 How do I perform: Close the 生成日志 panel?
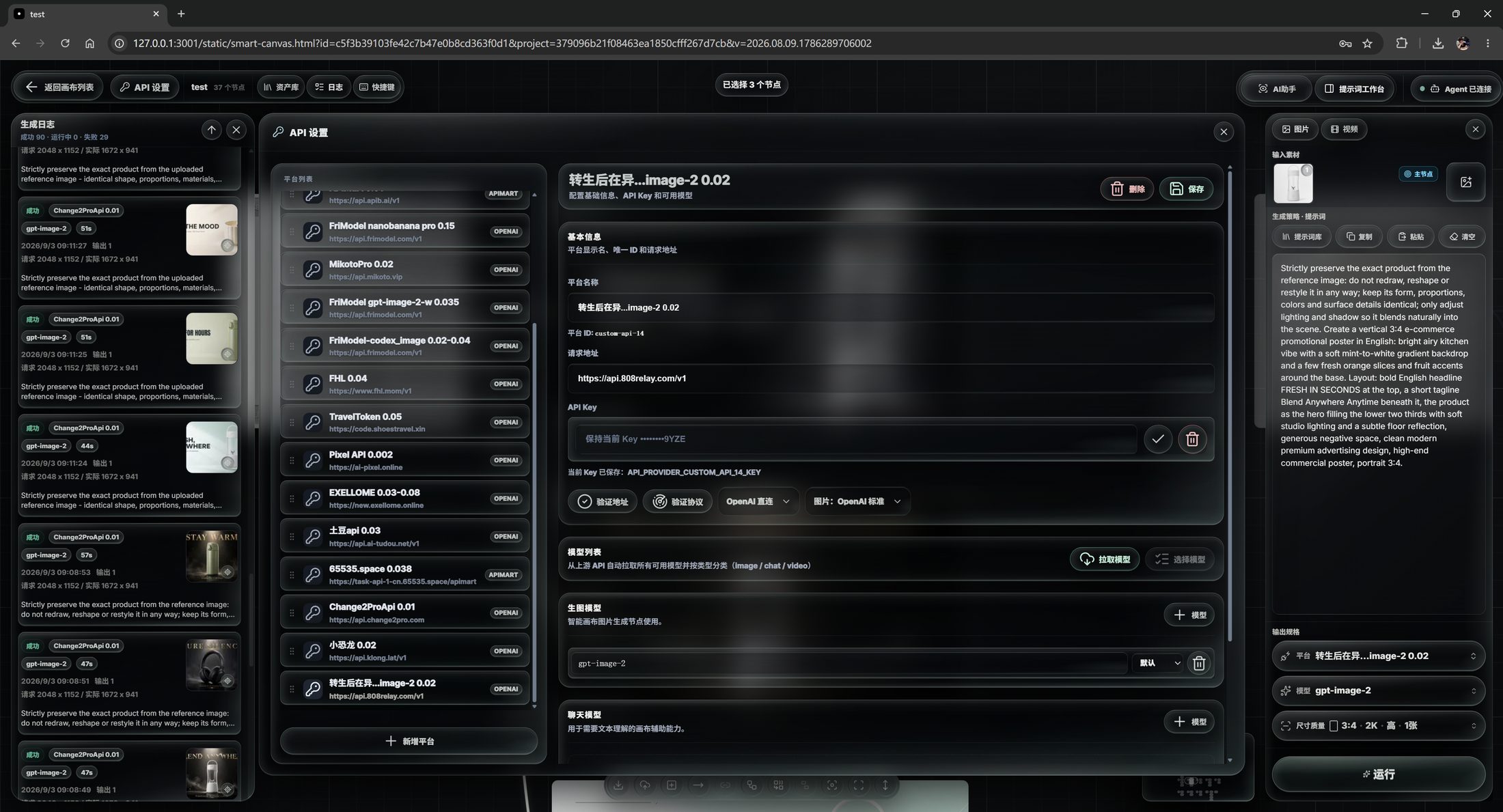pos(236,130)
